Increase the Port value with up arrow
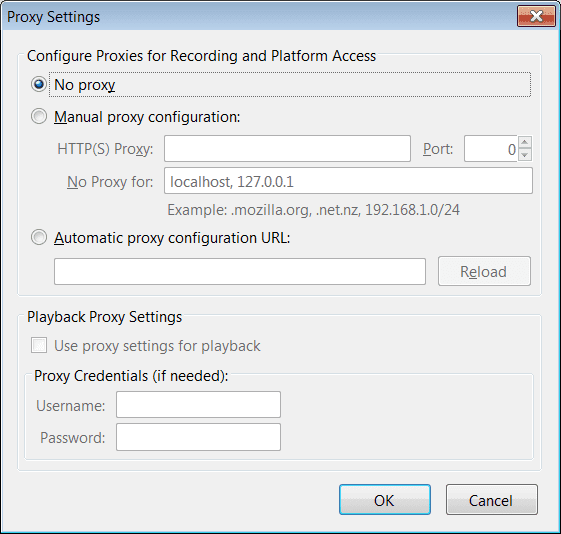The width and height of the screenshot is (561, 534). pyautogui.click(x=525, y=142)
